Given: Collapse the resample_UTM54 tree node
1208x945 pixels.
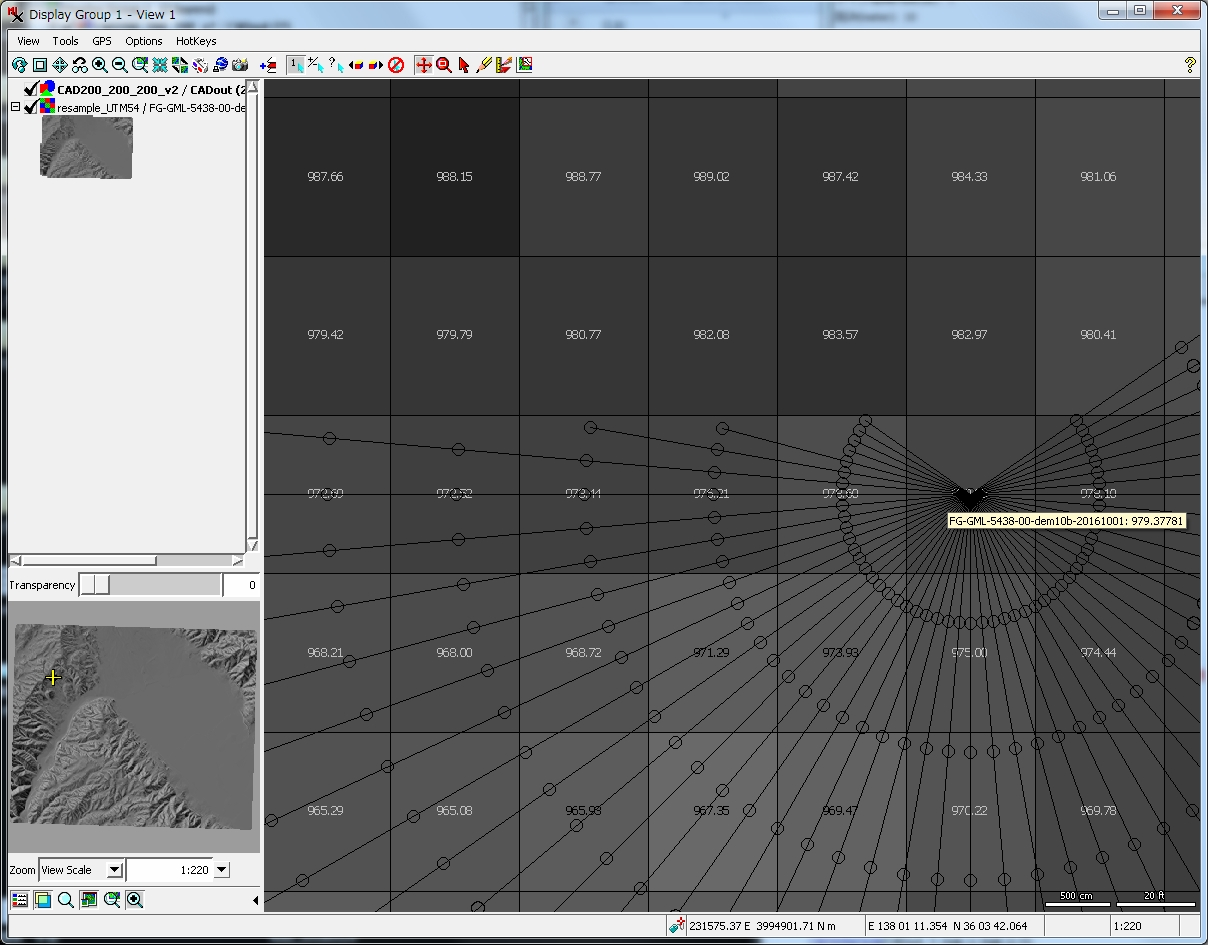Looking at the screenshot, I should point(15,107).
